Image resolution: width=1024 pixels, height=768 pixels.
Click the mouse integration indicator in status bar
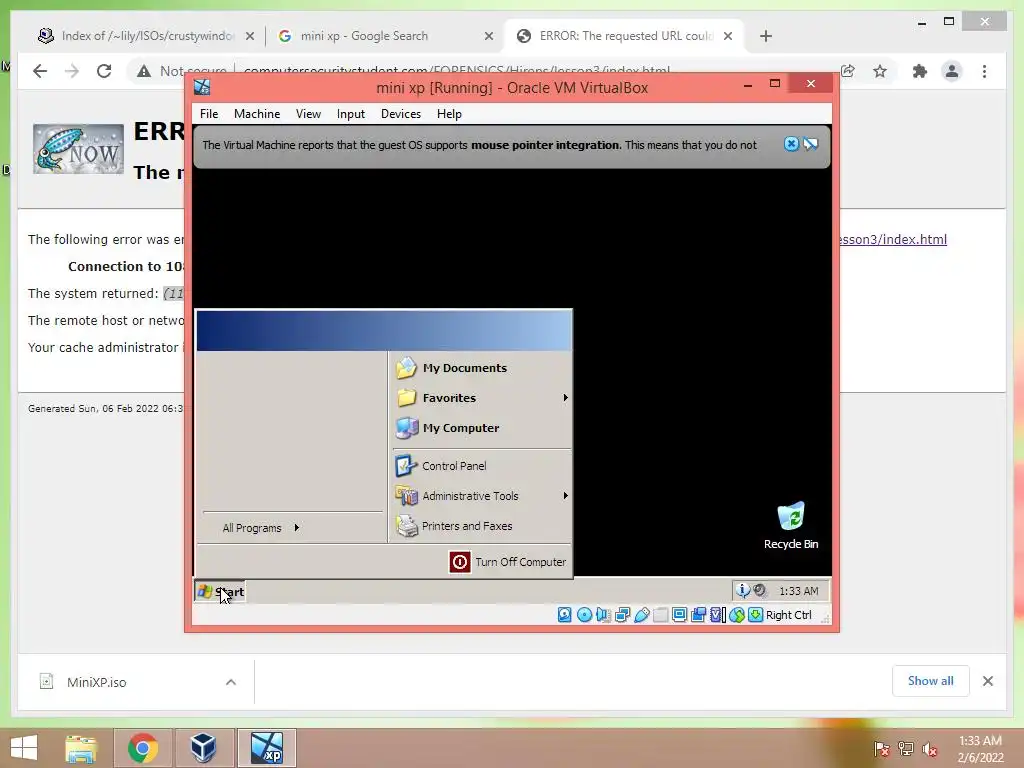click(737, 615)
